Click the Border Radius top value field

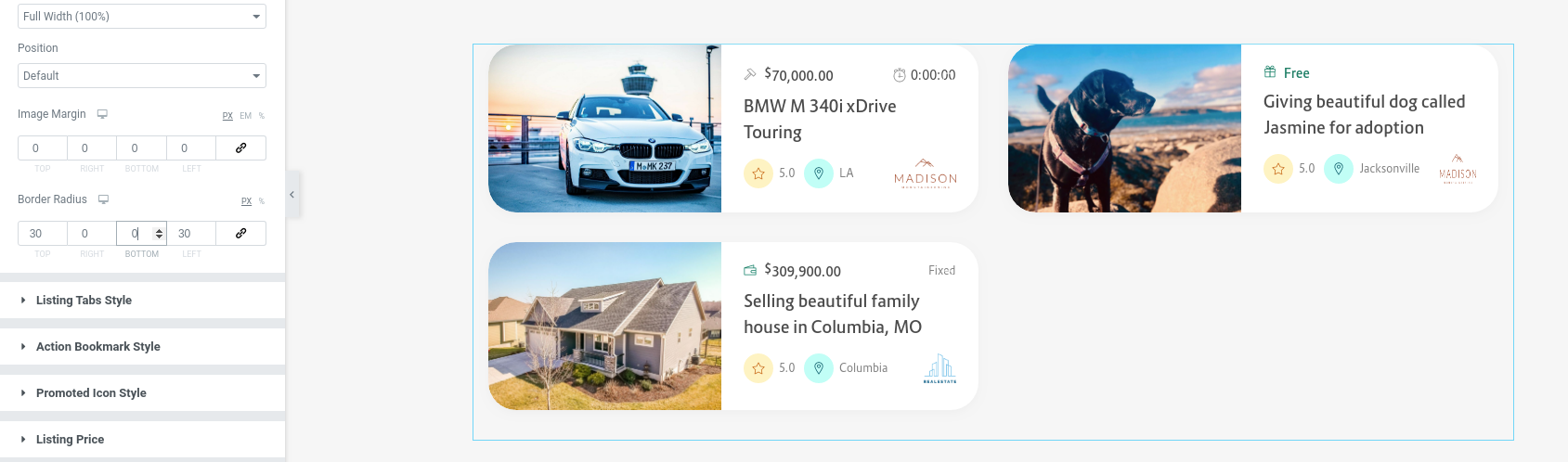tap(42, 234)
